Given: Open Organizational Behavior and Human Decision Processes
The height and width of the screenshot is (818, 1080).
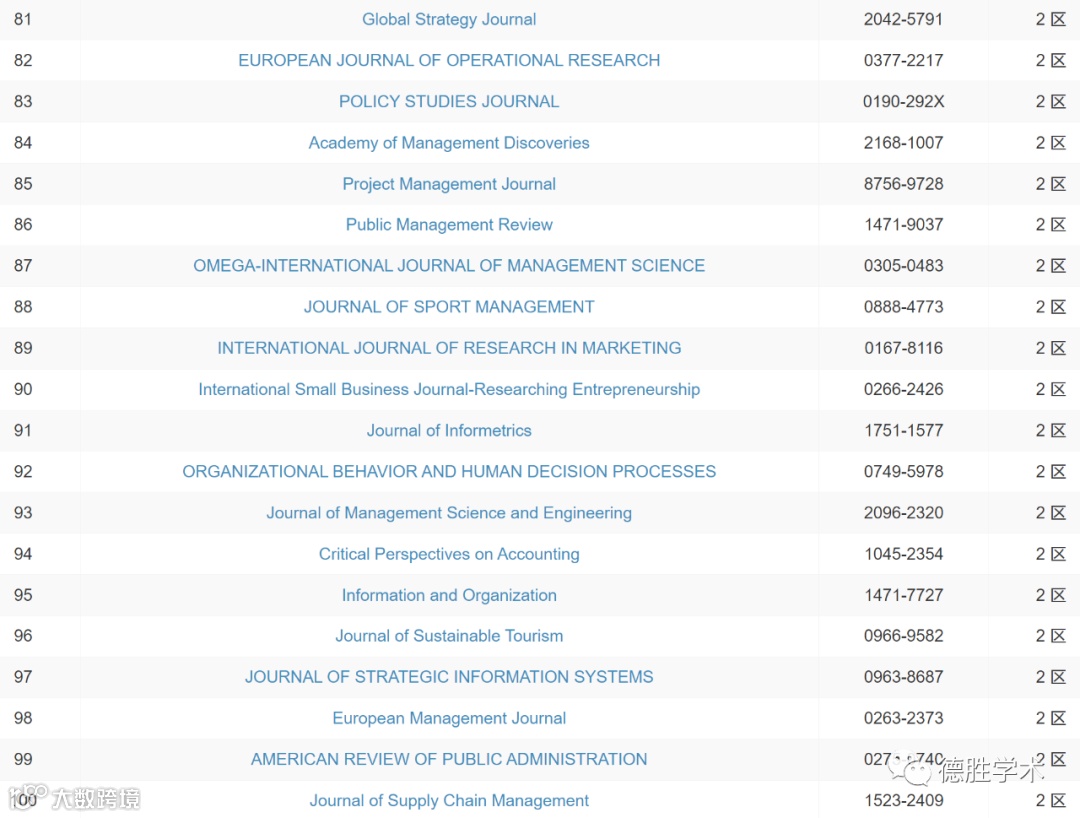Looking at the screenshot, I should 449,472.
